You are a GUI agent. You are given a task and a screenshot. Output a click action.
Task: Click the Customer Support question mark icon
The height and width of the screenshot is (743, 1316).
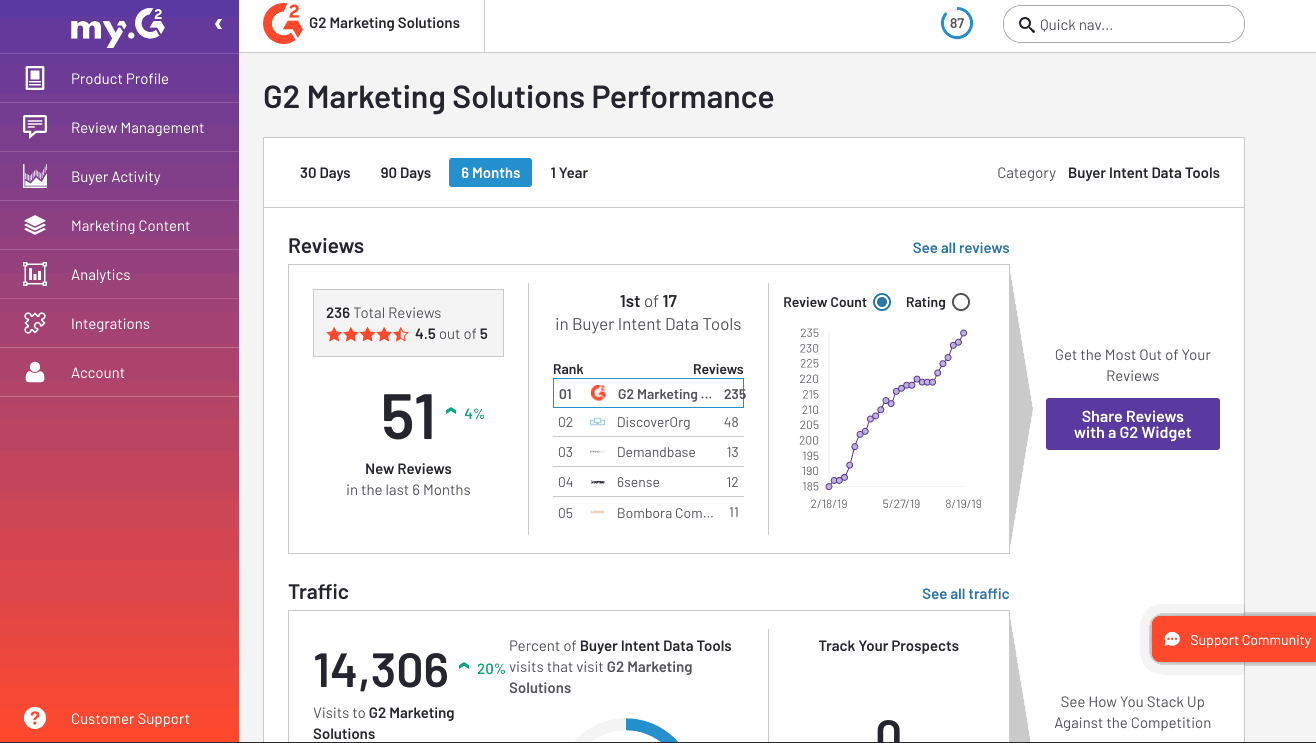[35, 718]
